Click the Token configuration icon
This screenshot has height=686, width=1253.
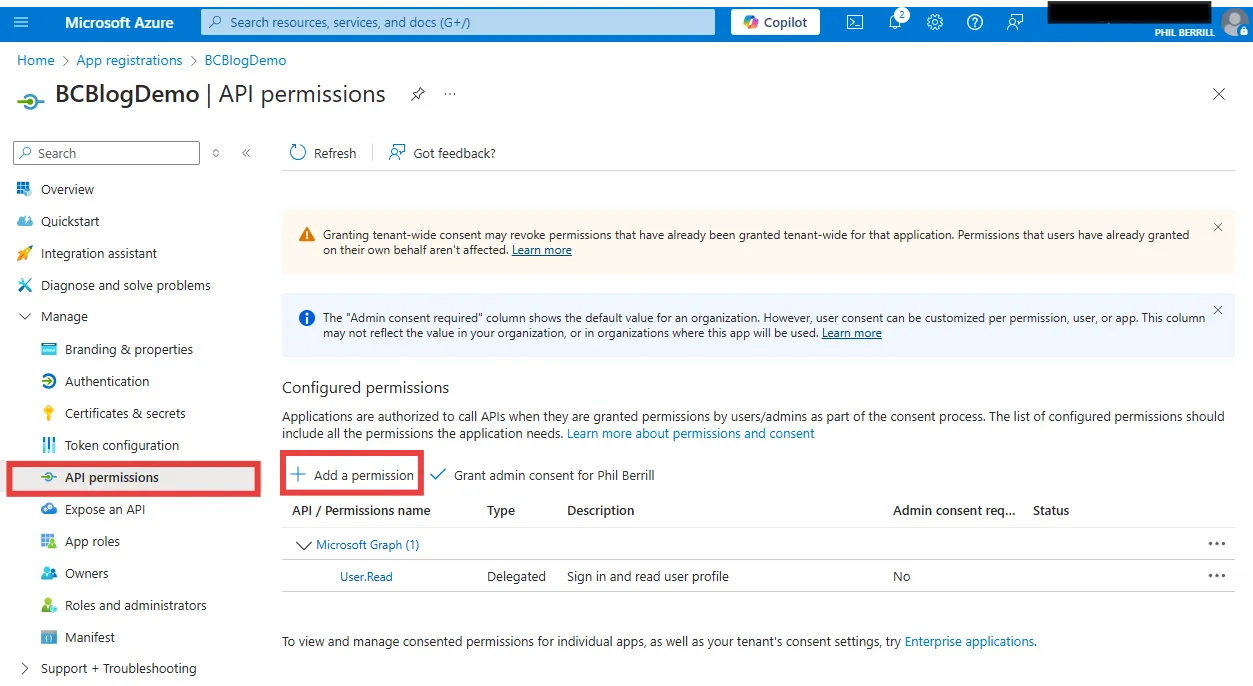coord(48,445)
